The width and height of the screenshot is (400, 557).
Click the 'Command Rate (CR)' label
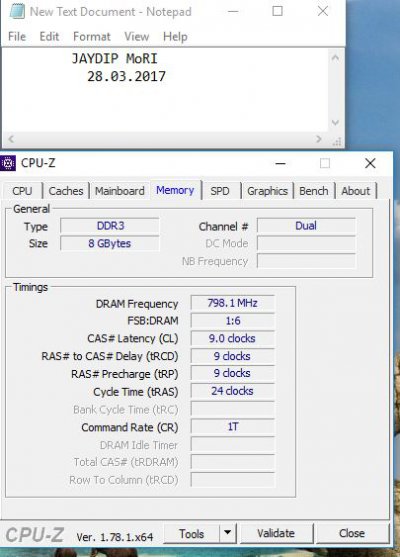pos(130,427)
